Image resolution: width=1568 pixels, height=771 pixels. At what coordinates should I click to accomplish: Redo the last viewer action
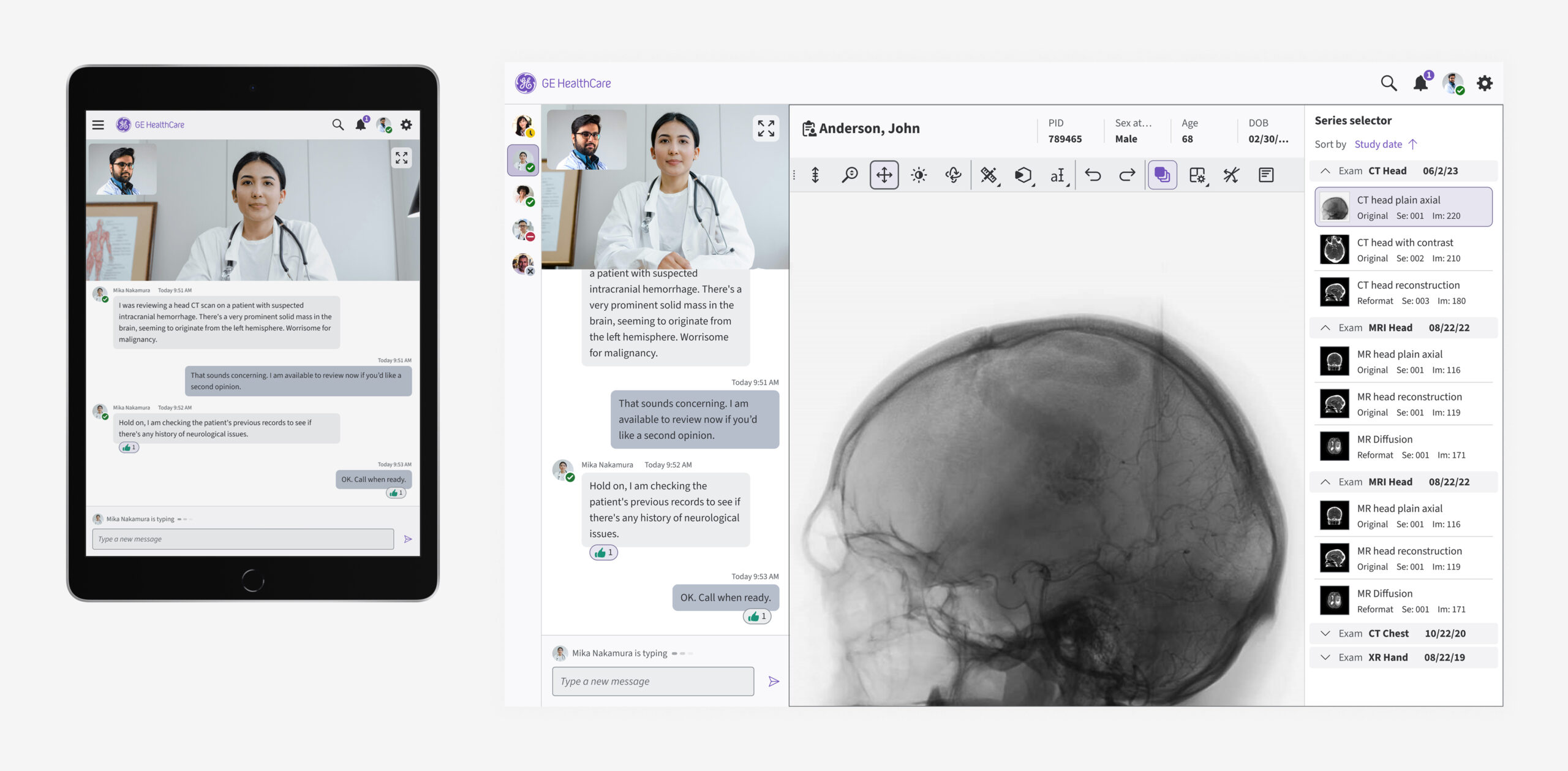point(1127,175)
